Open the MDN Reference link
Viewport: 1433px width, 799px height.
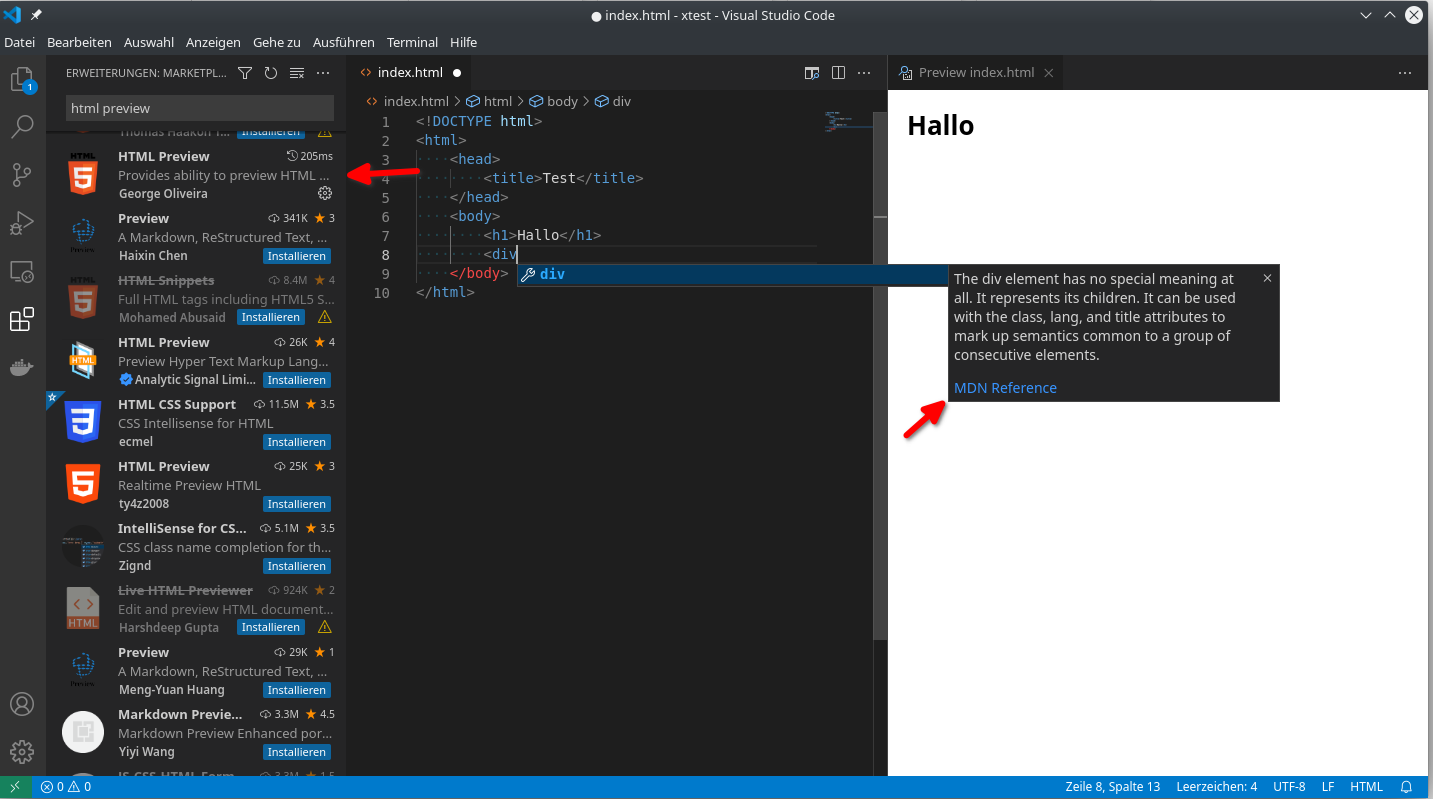pyautogui.click(x=1005, y=388)
